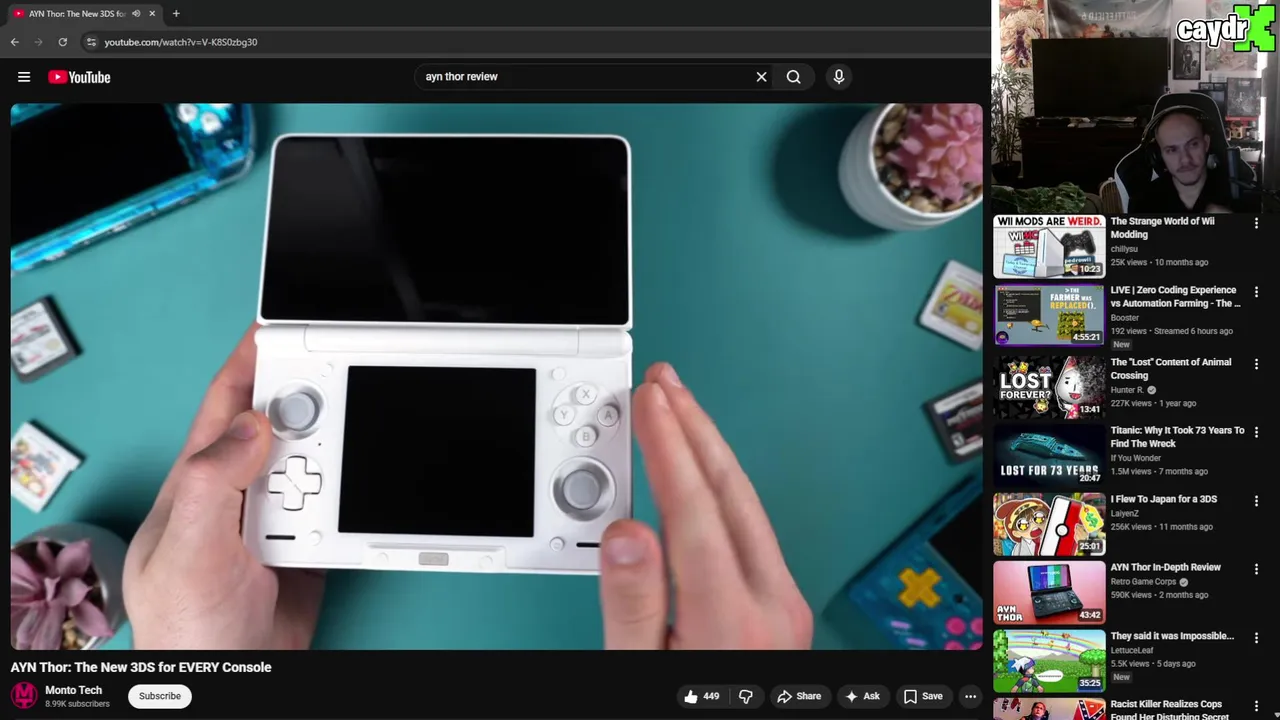Image resolution: width=1280 pixels, height=720 pixels.
Task: Open the Ask AI button
Action: tap(862, 696)
